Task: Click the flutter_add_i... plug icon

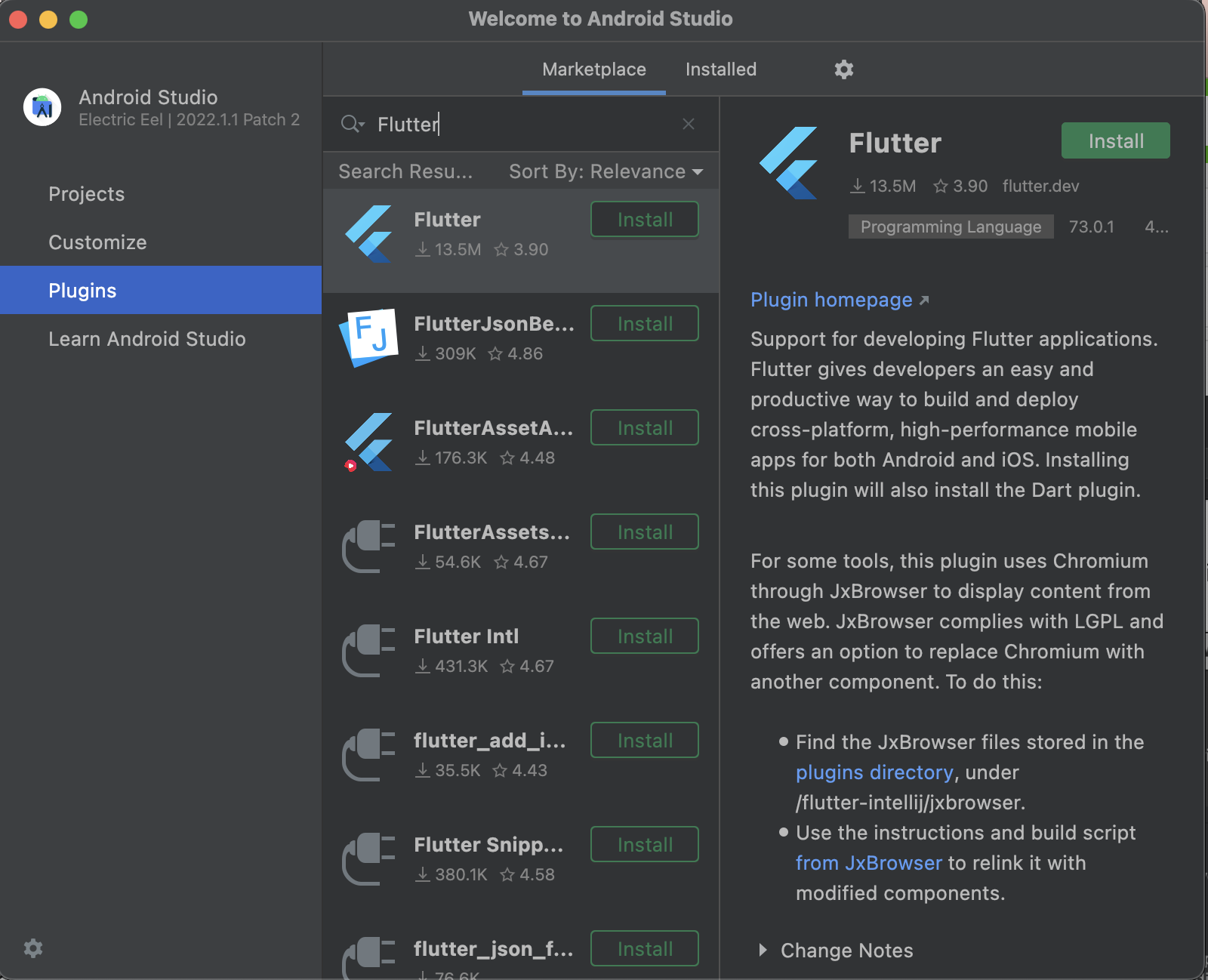Action: coord(369,755)
